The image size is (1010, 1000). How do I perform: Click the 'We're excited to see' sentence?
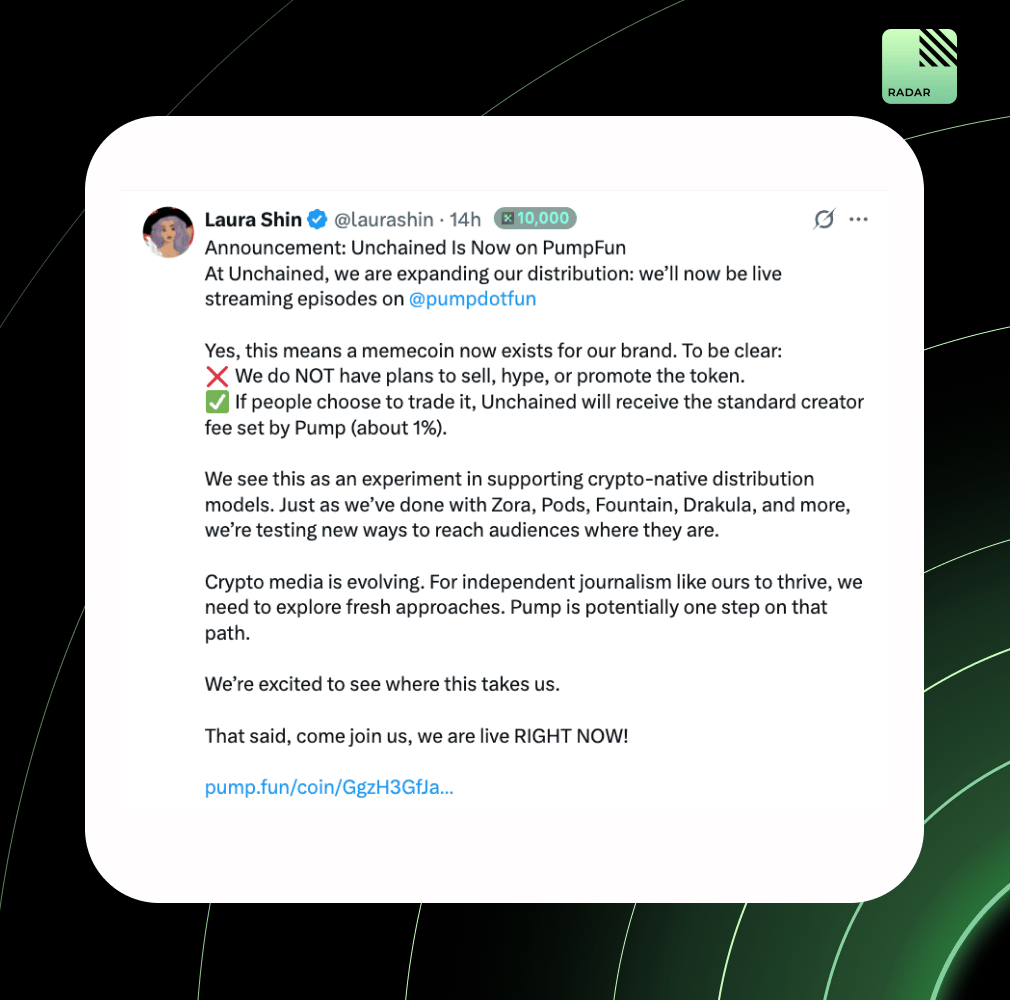(382, 684)
